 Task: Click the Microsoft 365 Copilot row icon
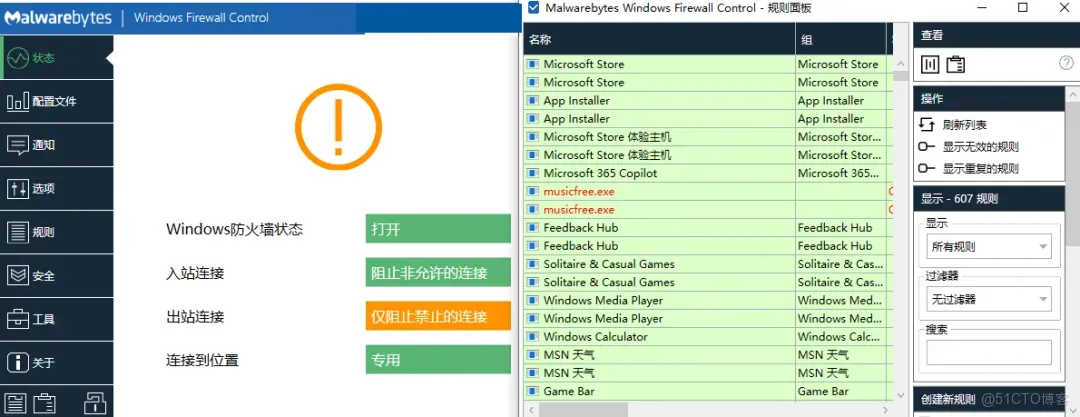[x=532, y=173]
